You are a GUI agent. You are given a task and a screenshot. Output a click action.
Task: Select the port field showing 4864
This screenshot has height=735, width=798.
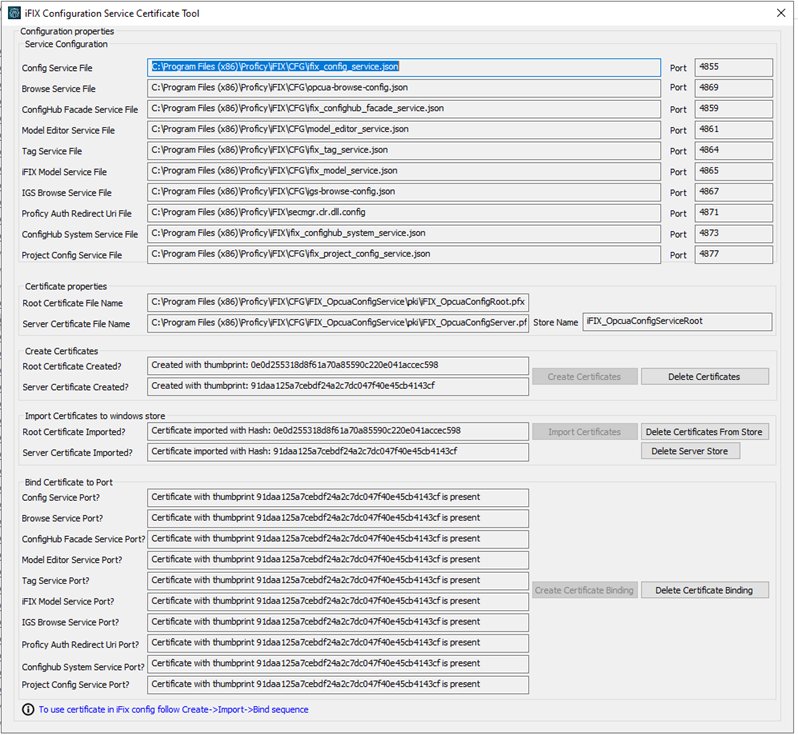coord(733,151)
